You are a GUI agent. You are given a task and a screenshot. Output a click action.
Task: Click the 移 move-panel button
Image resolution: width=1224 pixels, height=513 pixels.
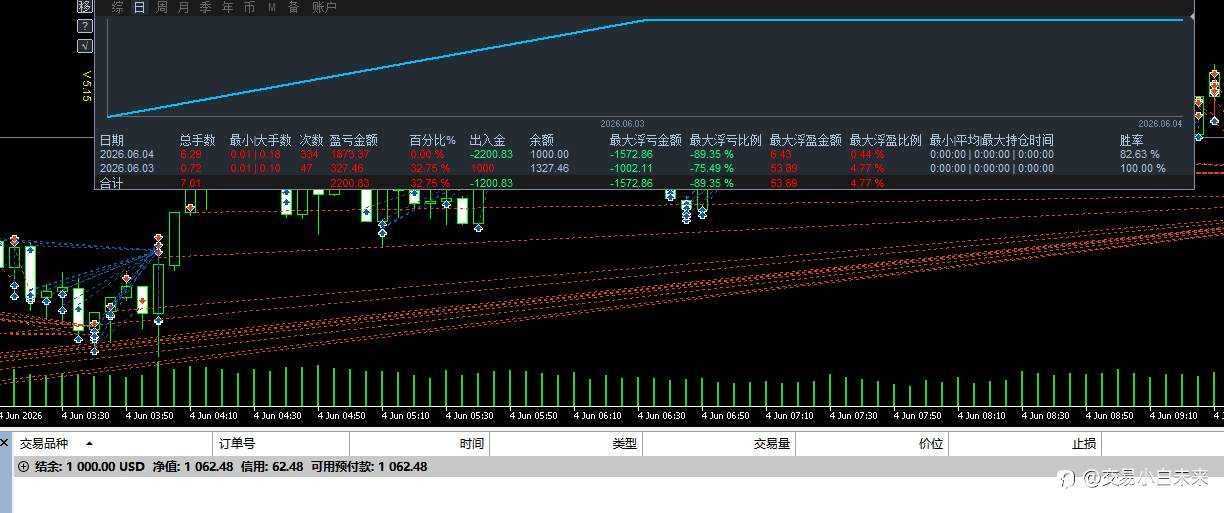click(84, 7)
